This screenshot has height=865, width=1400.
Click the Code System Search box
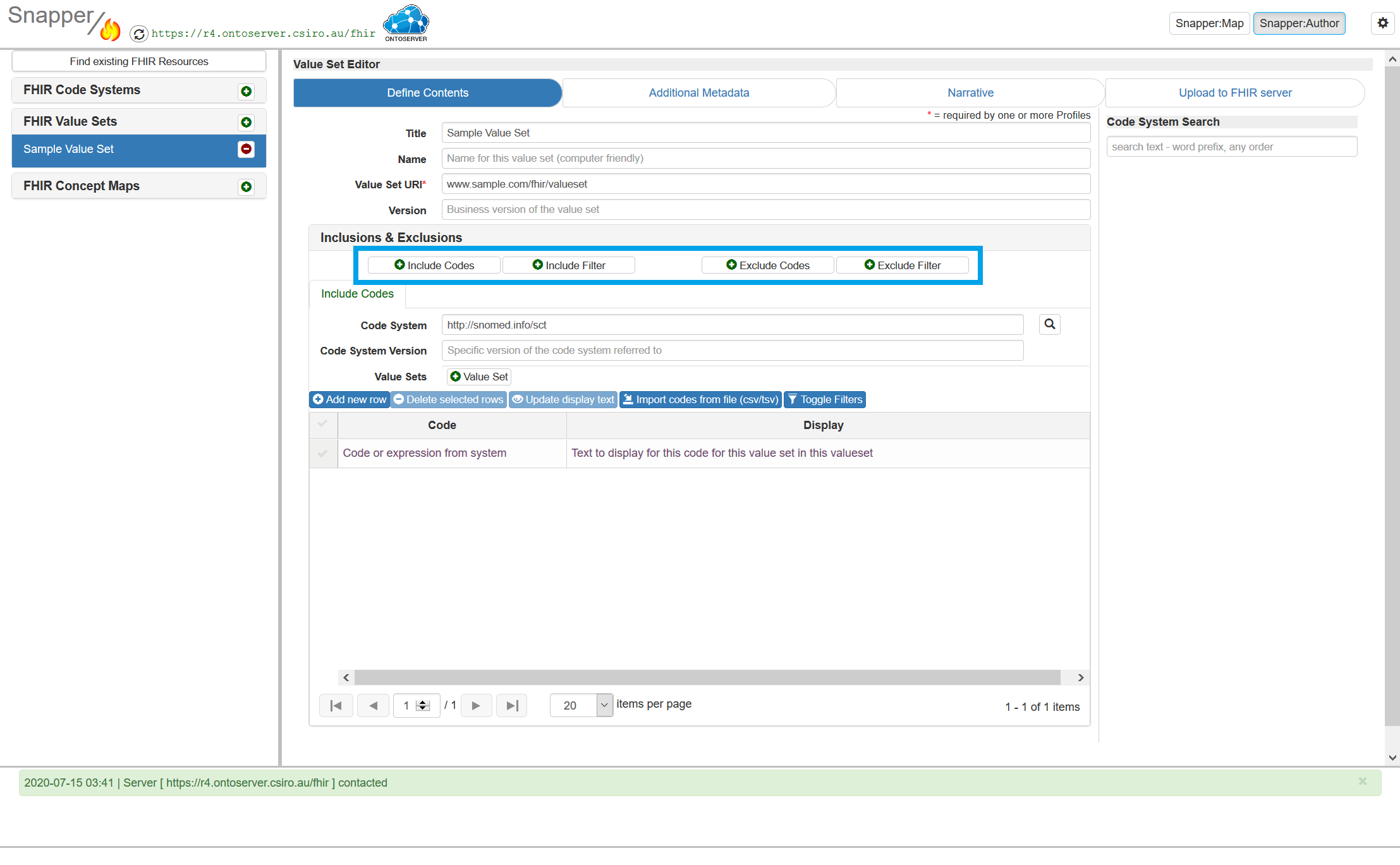point(1231,147)
